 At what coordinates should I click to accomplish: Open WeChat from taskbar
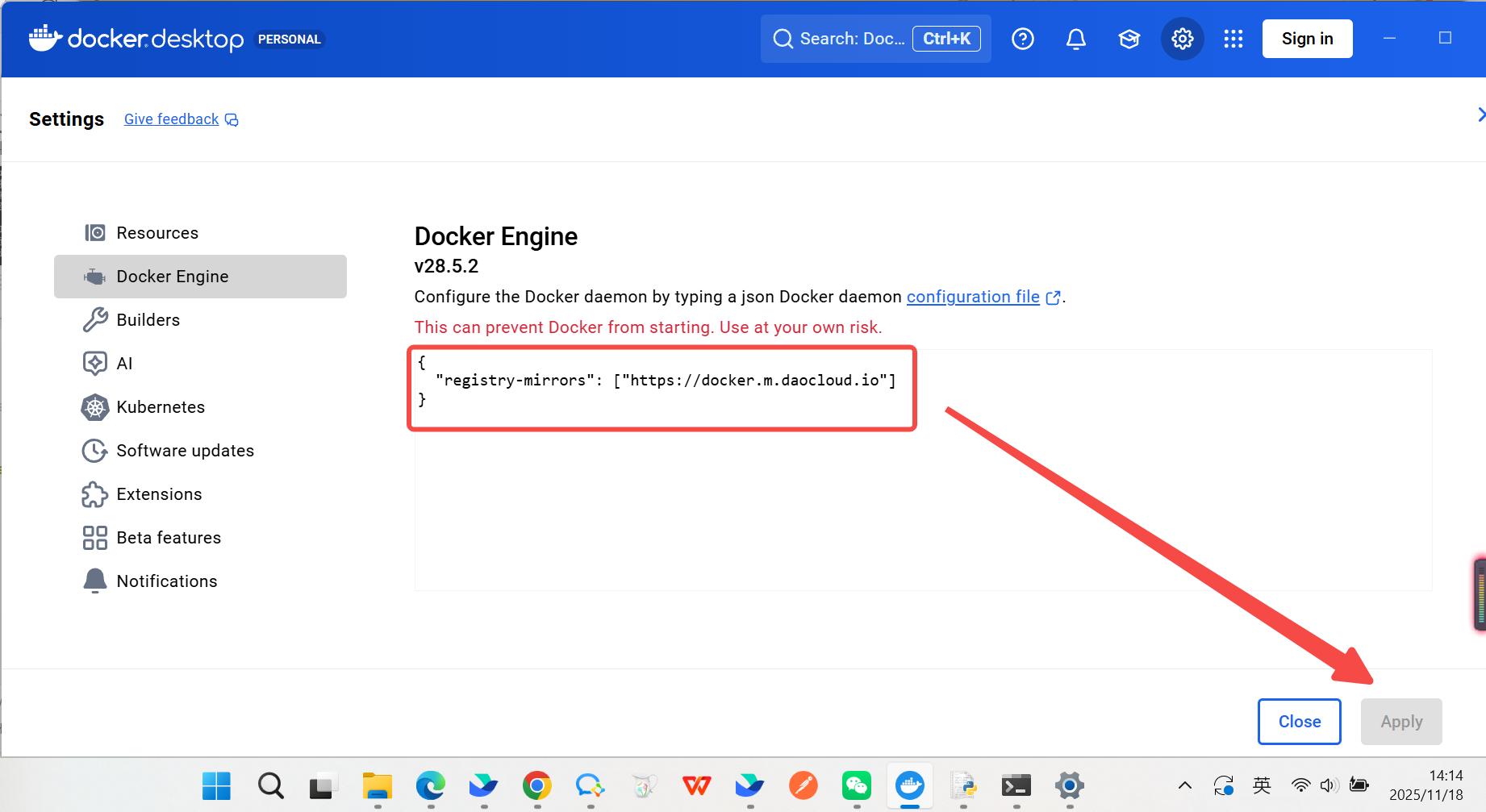856,785
